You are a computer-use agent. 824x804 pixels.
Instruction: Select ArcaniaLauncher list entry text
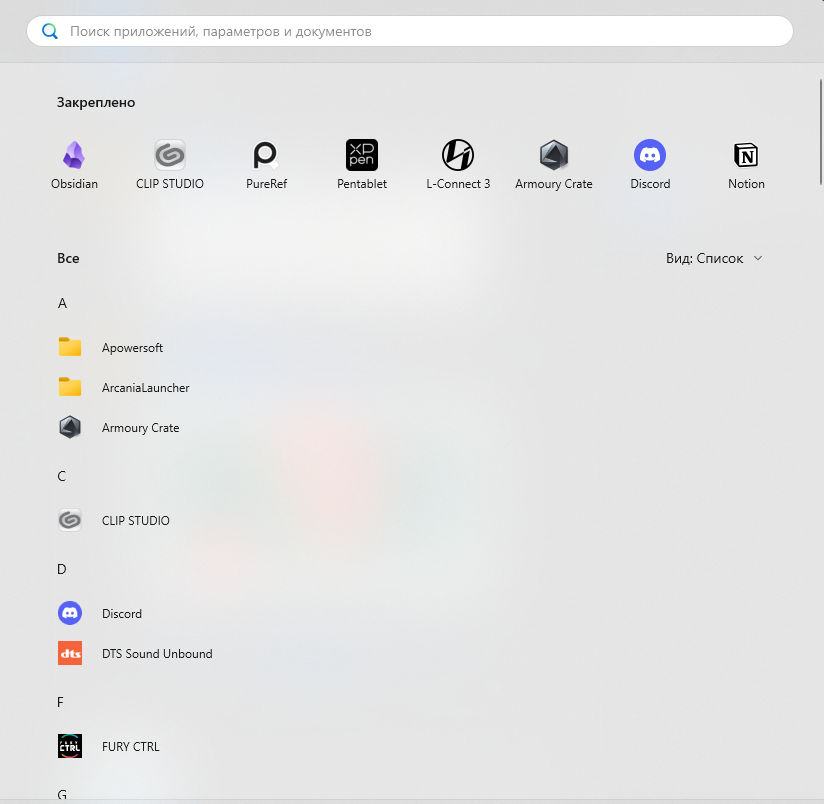pyautogui.click(x=146, y=388)
